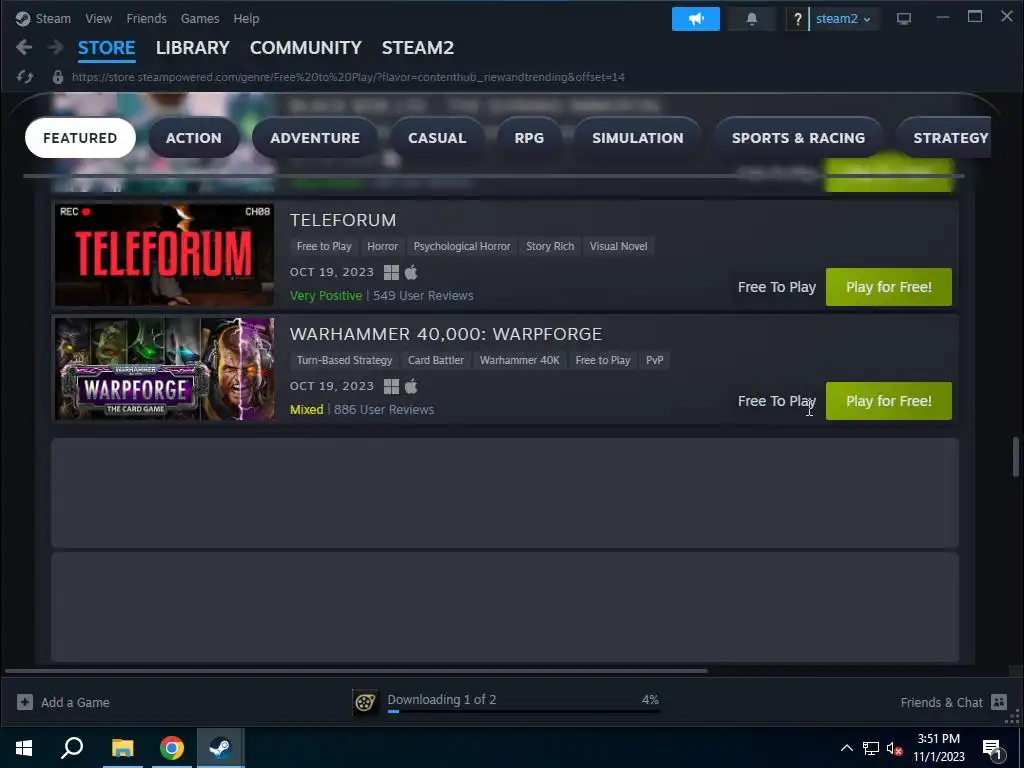Click the download progress bar

point(523,711)
